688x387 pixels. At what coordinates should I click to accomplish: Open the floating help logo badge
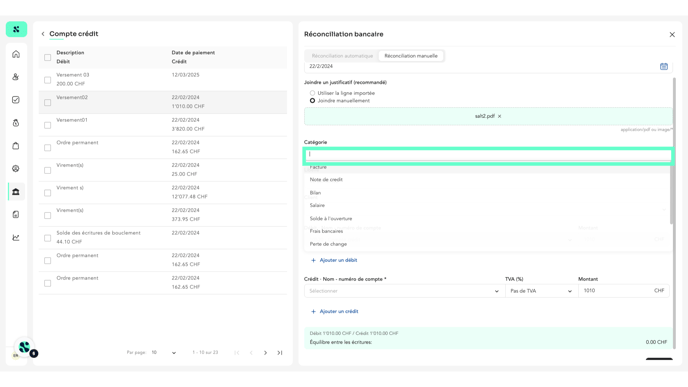25,348
